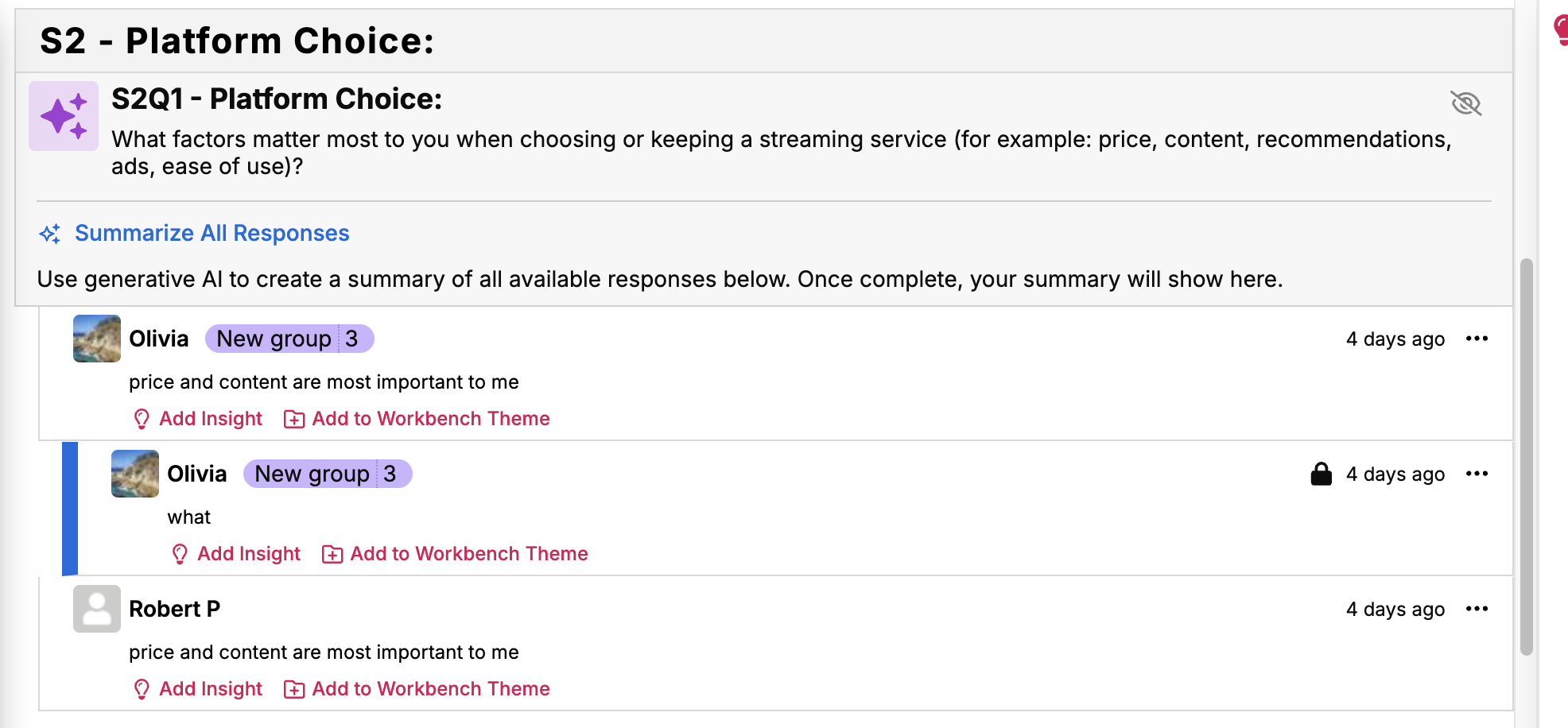Add Olivia's first response to Workbench Theme
This screenshot has height=728, width=1568.
[x=430, y=419]
